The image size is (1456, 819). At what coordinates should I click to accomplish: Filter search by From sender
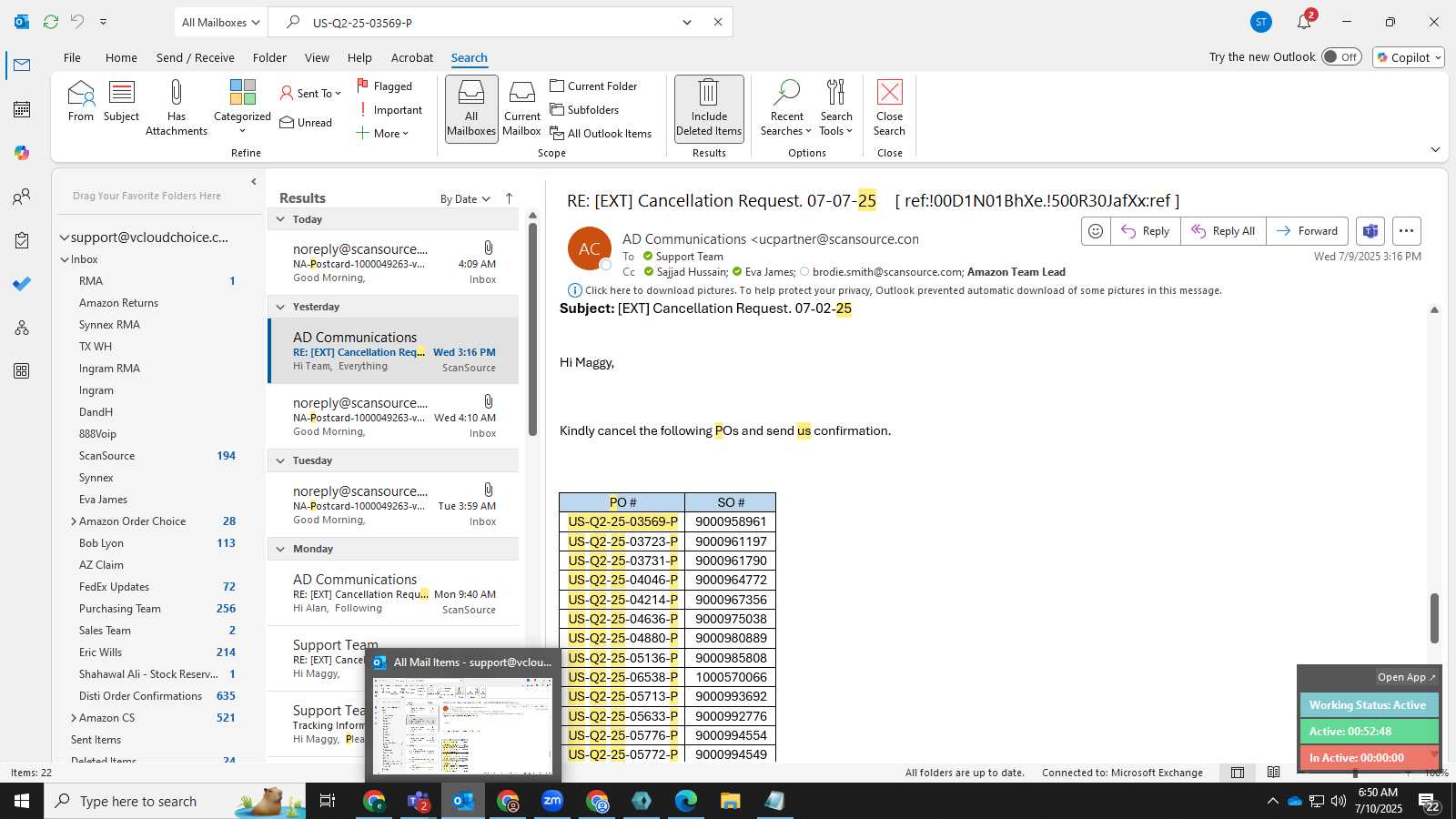pos(80,101)
